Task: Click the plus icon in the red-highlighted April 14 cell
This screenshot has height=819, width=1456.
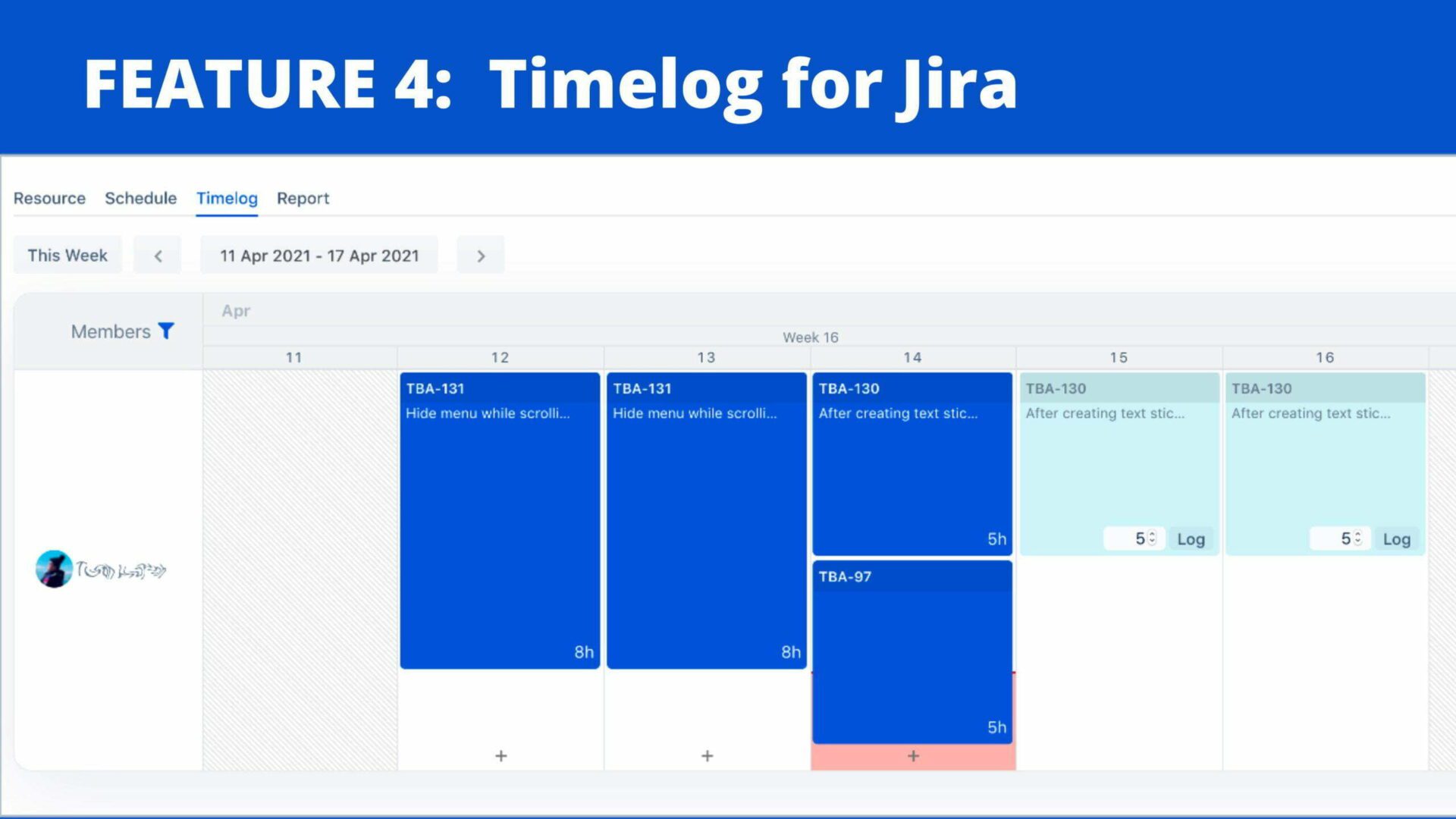Action: [x=912, y=755]
